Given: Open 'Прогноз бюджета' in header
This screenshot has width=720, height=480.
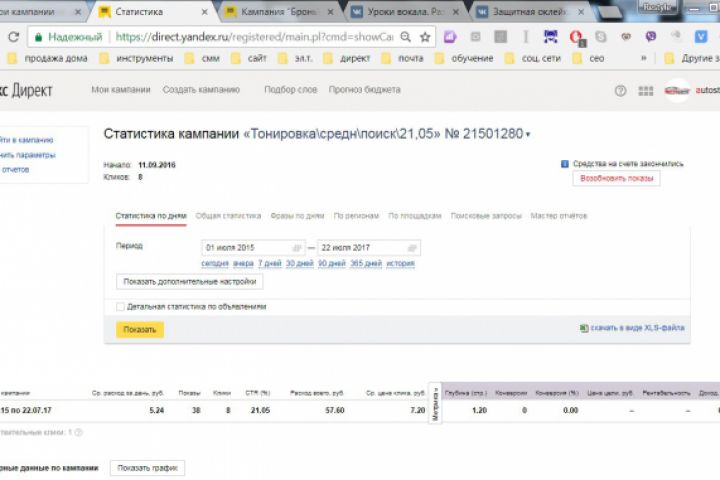Looking at the screenshot, I should [x=365, y=90].
